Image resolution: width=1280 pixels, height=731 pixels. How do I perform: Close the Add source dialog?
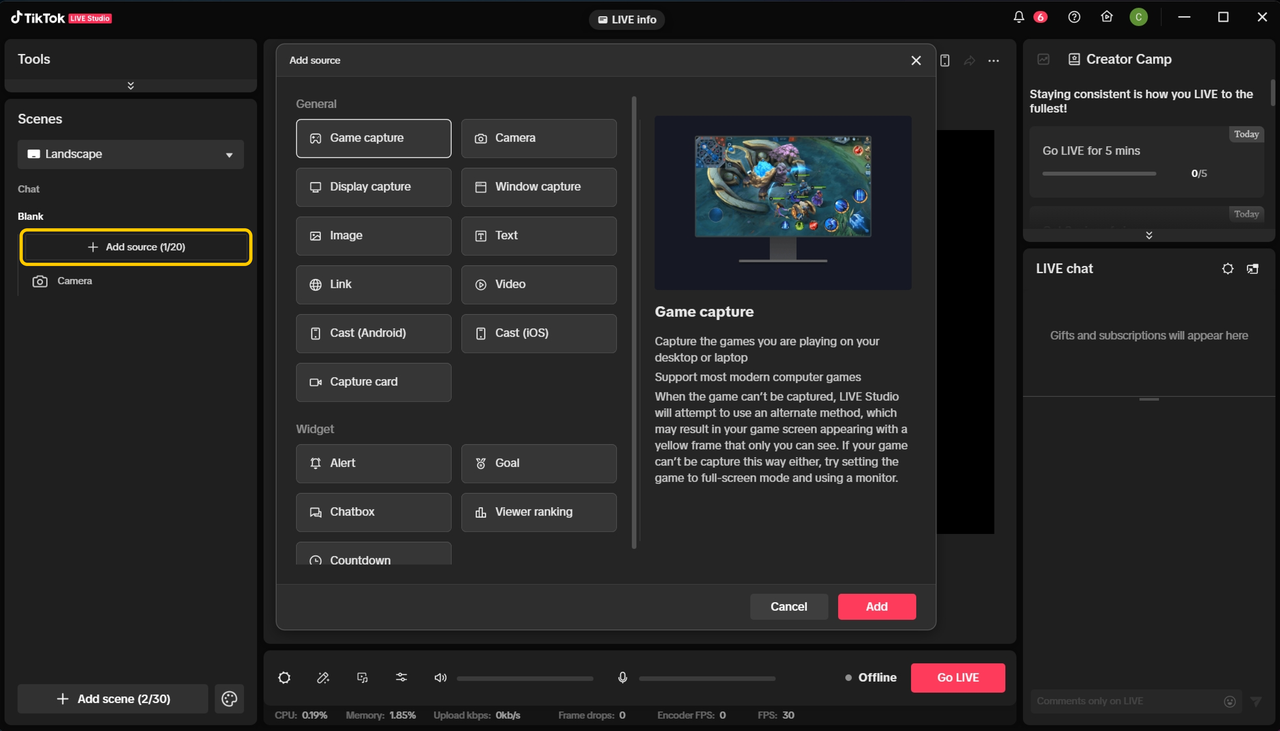[x=916, y=61]
